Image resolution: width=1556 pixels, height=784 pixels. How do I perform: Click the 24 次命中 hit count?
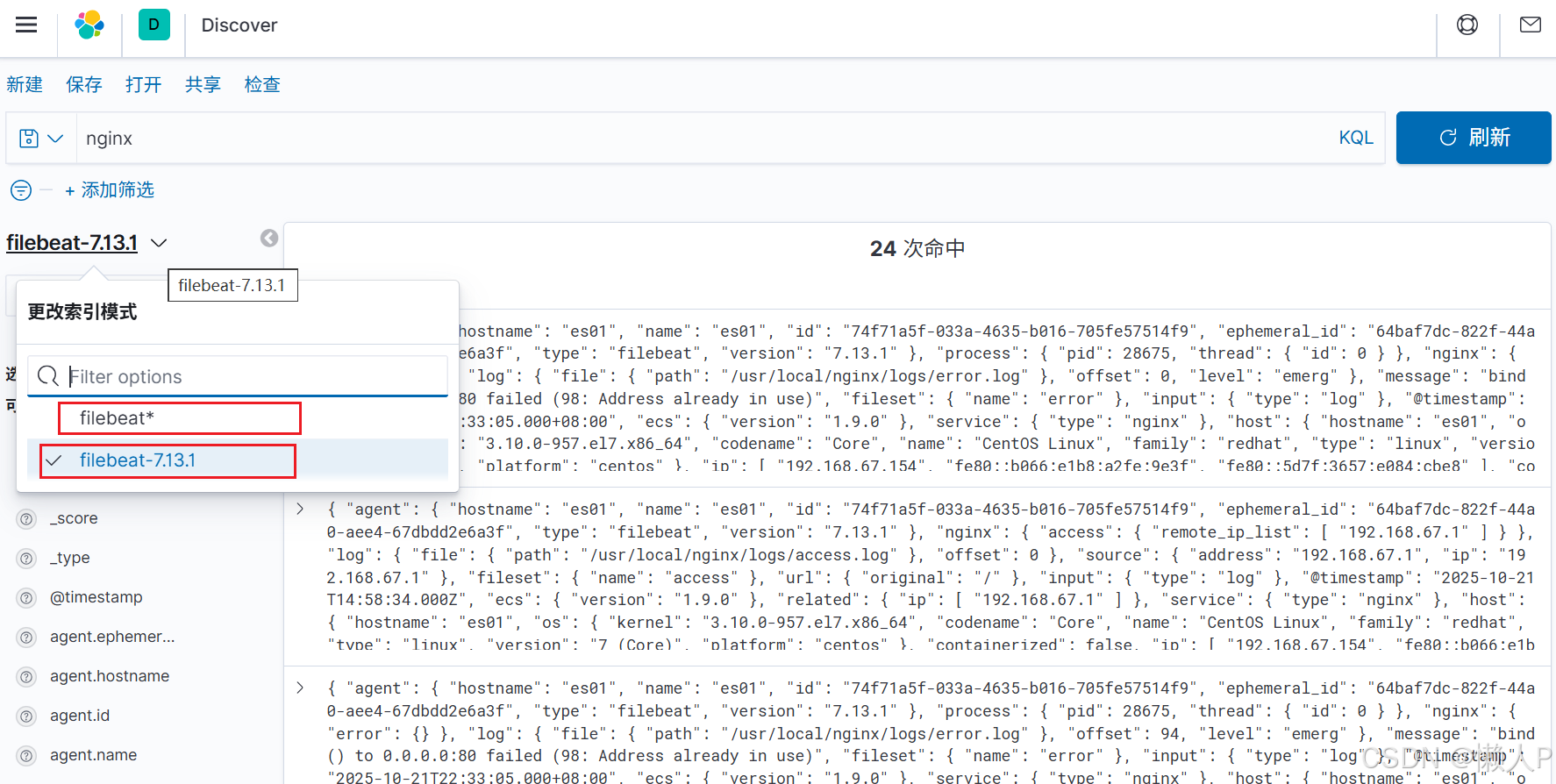(x=917, y=249)
